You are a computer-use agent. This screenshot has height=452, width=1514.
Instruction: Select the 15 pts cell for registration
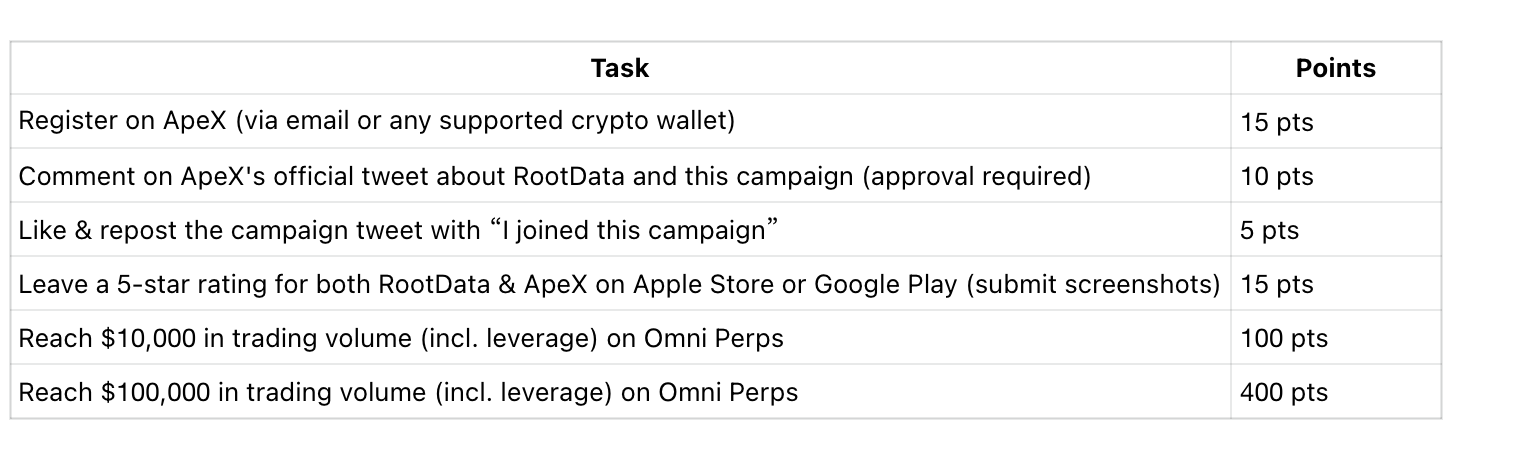(x=1335, y=122)
